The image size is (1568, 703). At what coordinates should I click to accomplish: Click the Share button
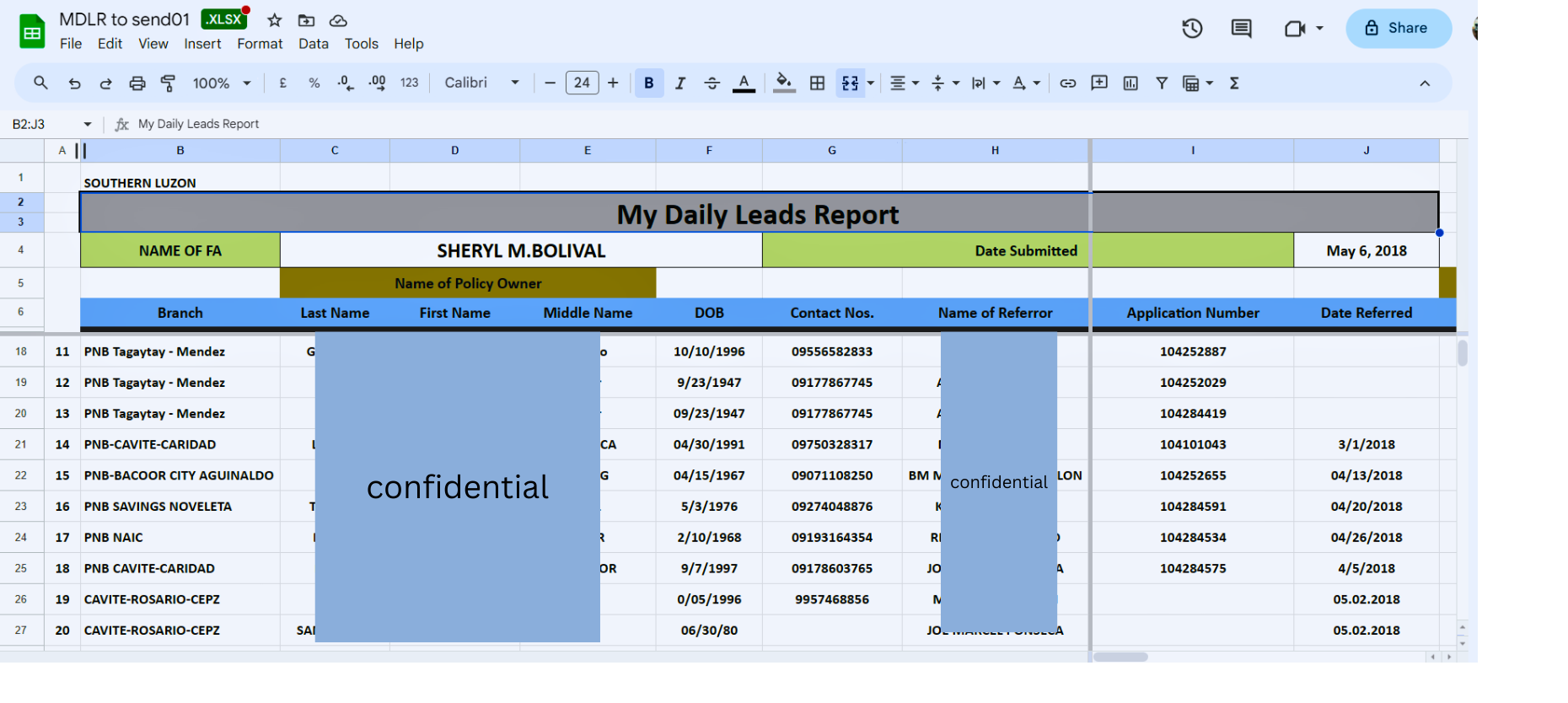point(1398,28)
